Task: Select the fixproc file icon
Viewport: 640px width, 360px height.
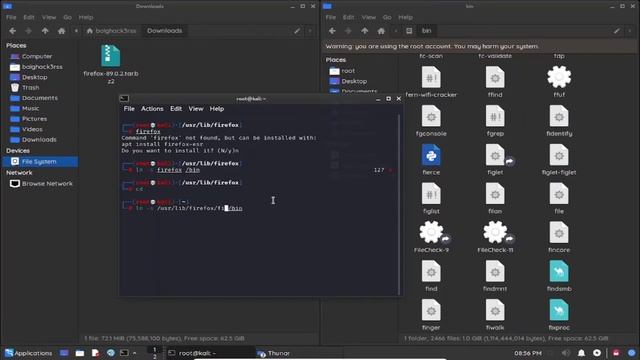Action: 559,310
